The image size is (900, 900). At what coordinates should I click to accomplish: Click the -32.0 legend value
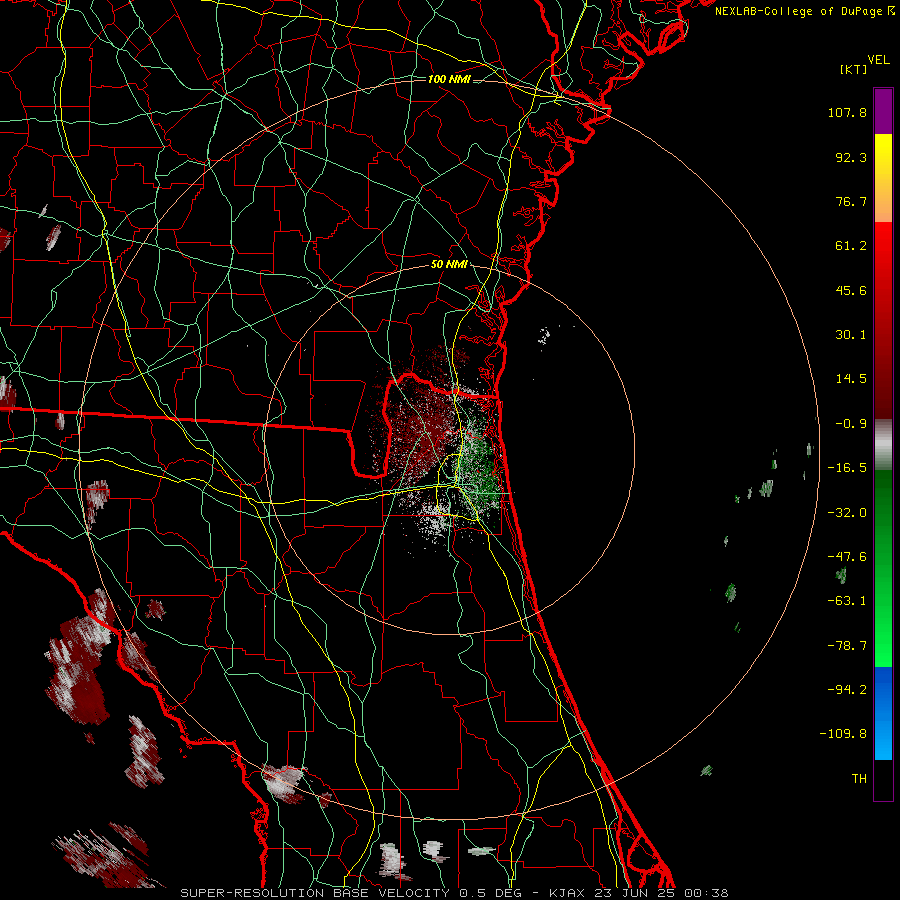847,513
